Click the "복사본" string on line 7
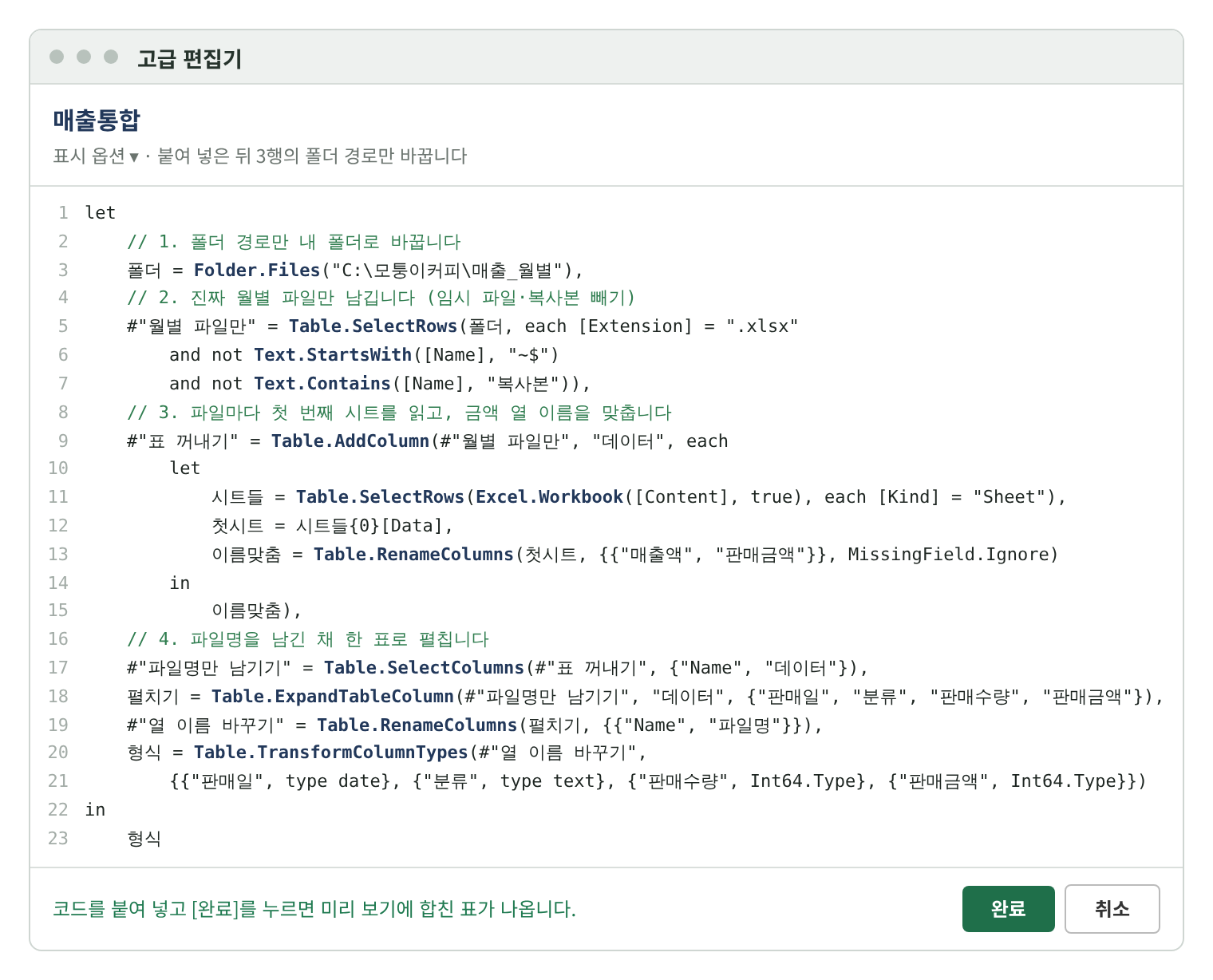1213x980 pixels. click(524, 383)
